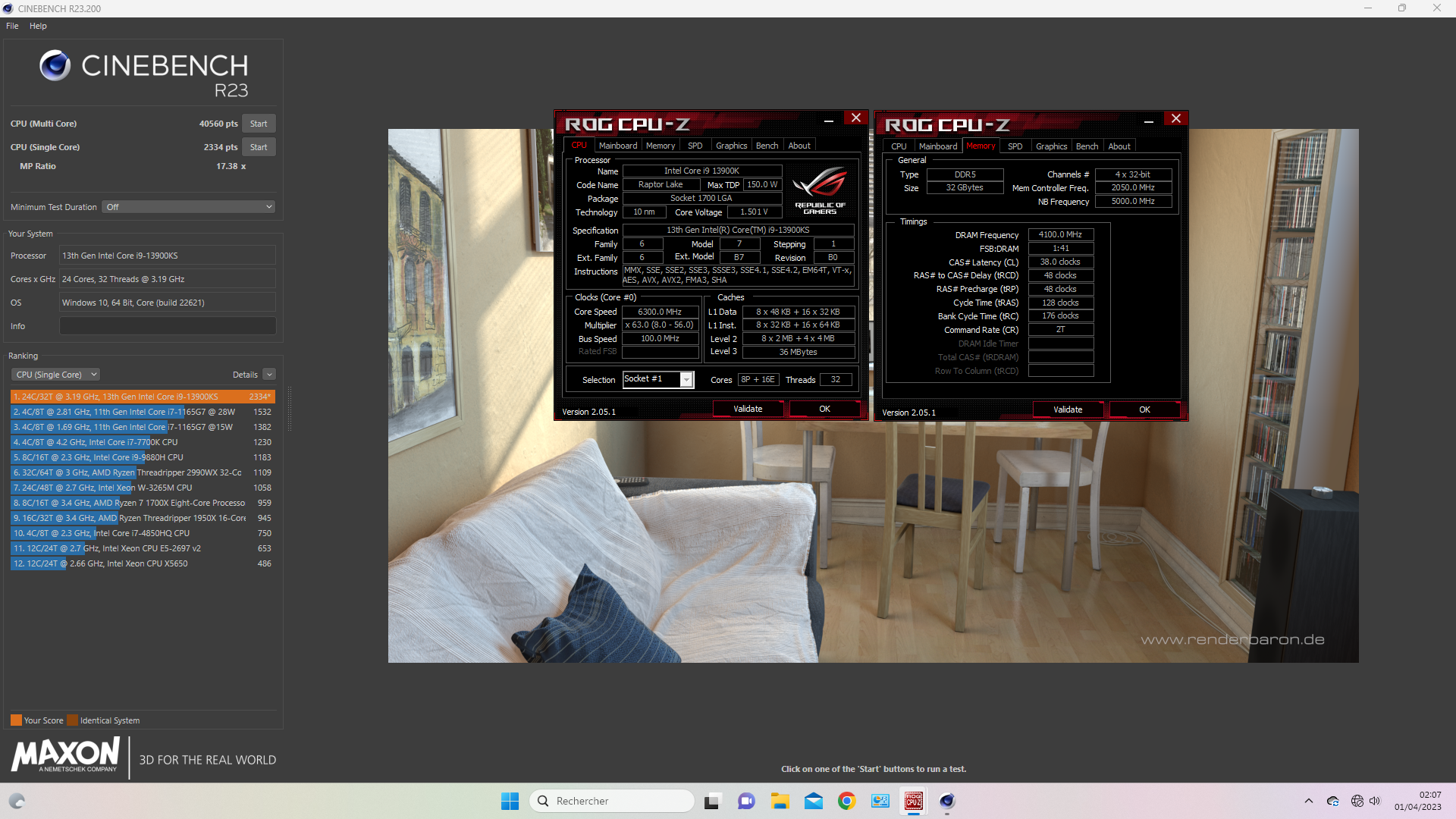Show hidden tray icons chevron

(1308, 801)
